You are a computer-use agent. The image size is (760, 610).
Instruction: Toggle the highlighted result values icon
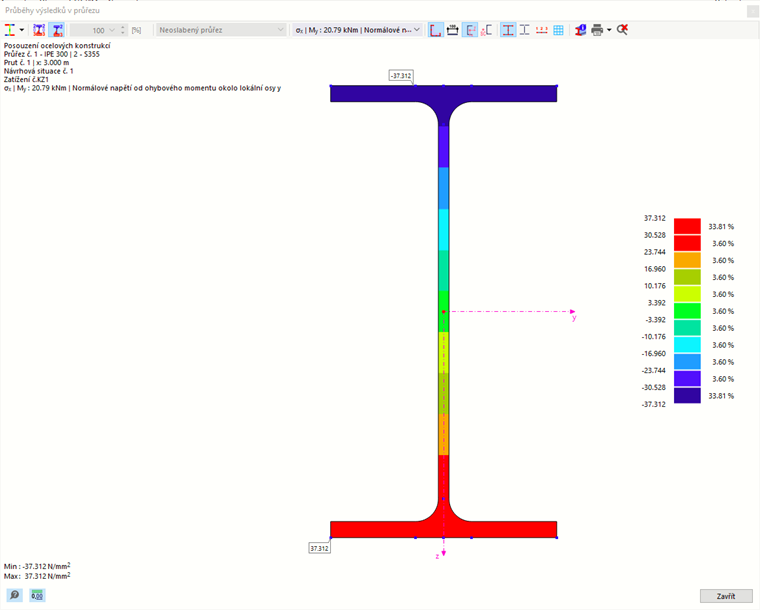tap(470, 30)
